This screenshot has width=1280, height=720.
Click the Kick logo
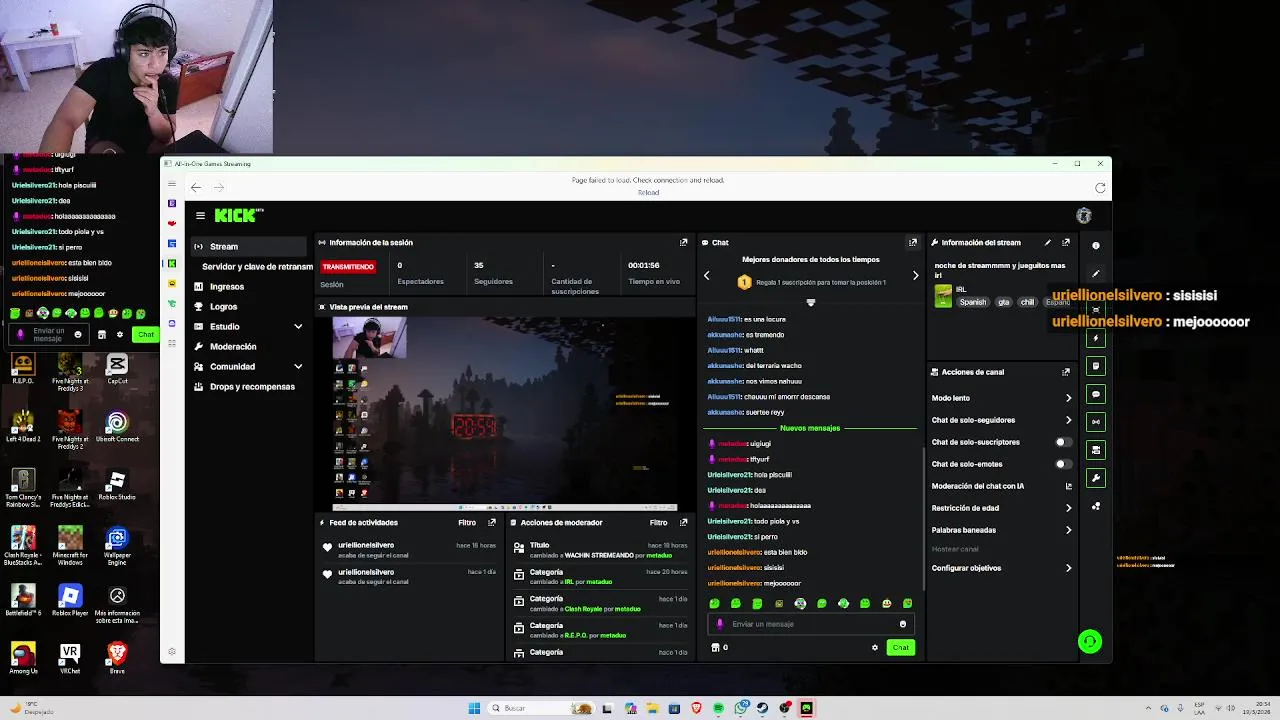(x=238, y=215)
